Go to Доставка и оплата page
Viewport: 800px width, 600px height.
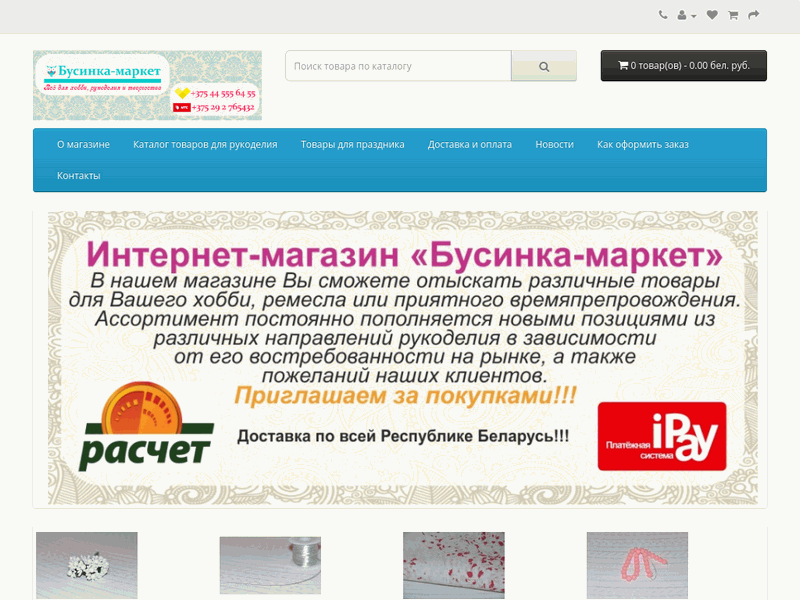[470, 144]
